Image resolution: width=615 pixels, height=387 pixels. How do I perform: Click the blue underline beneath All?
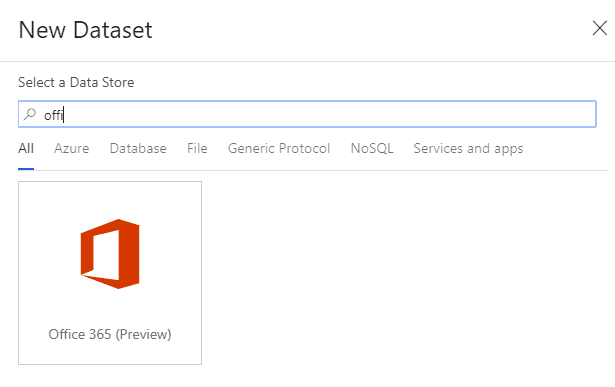tap(26, 169)
